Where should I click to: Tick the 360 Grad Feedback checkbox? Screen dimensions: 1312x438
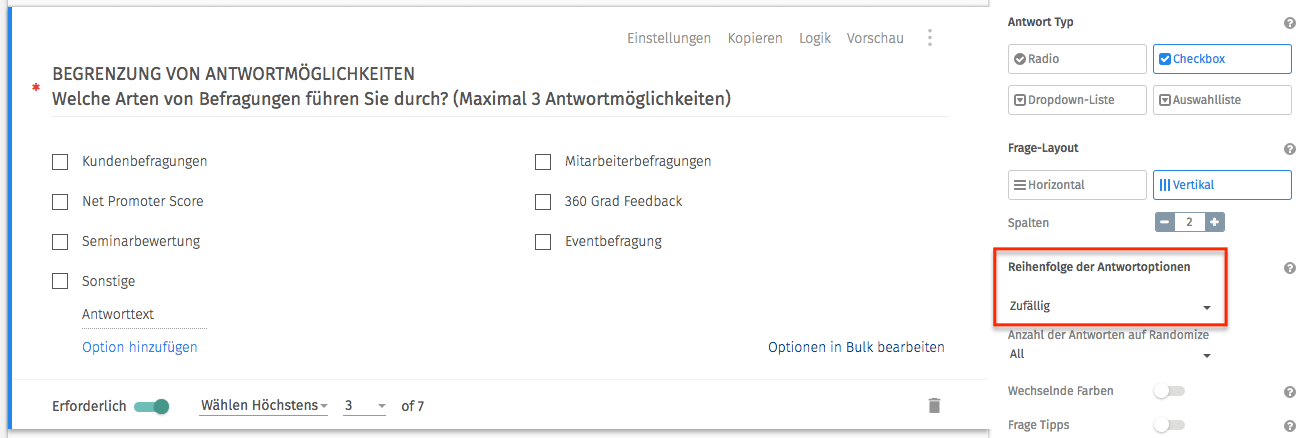click(x=543, y=201)
